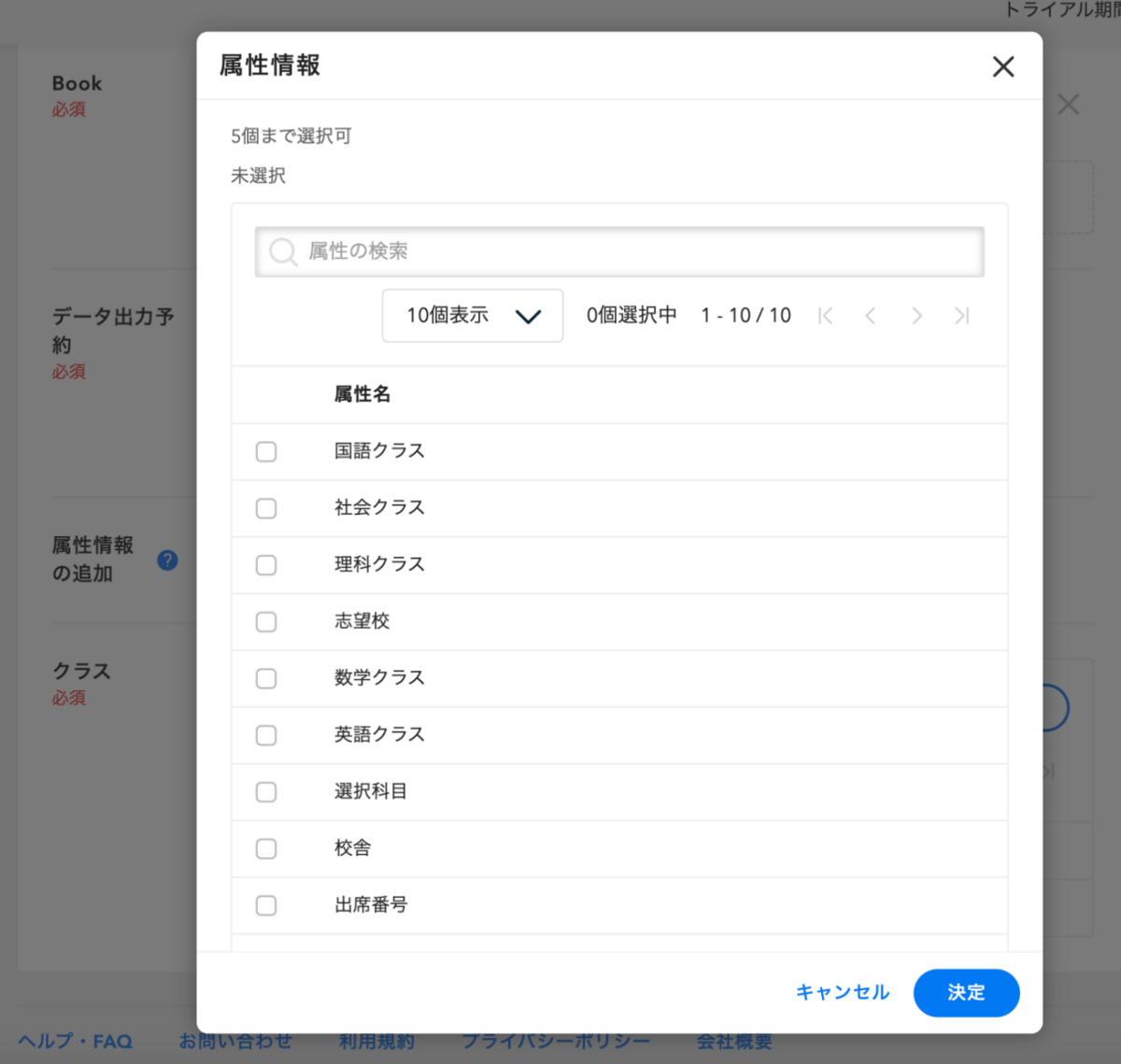
Task: Click the 5個まで選択可 note
Action: click(x=291, y=136)
